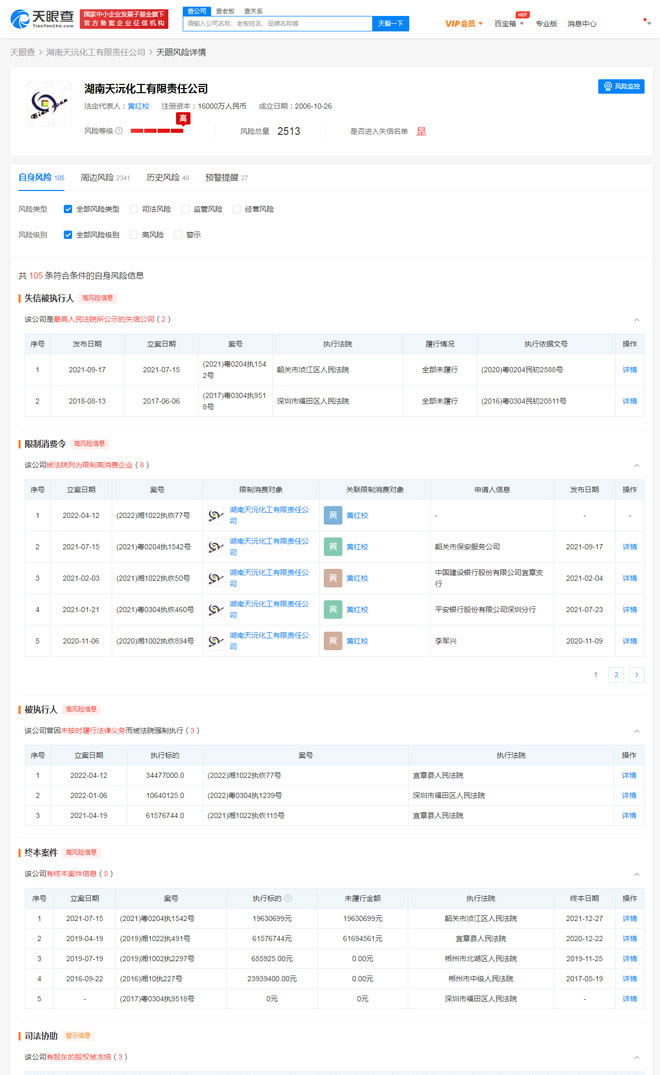Open 详情 for 限制消费令 row 2021-02-03

(630, 579)
